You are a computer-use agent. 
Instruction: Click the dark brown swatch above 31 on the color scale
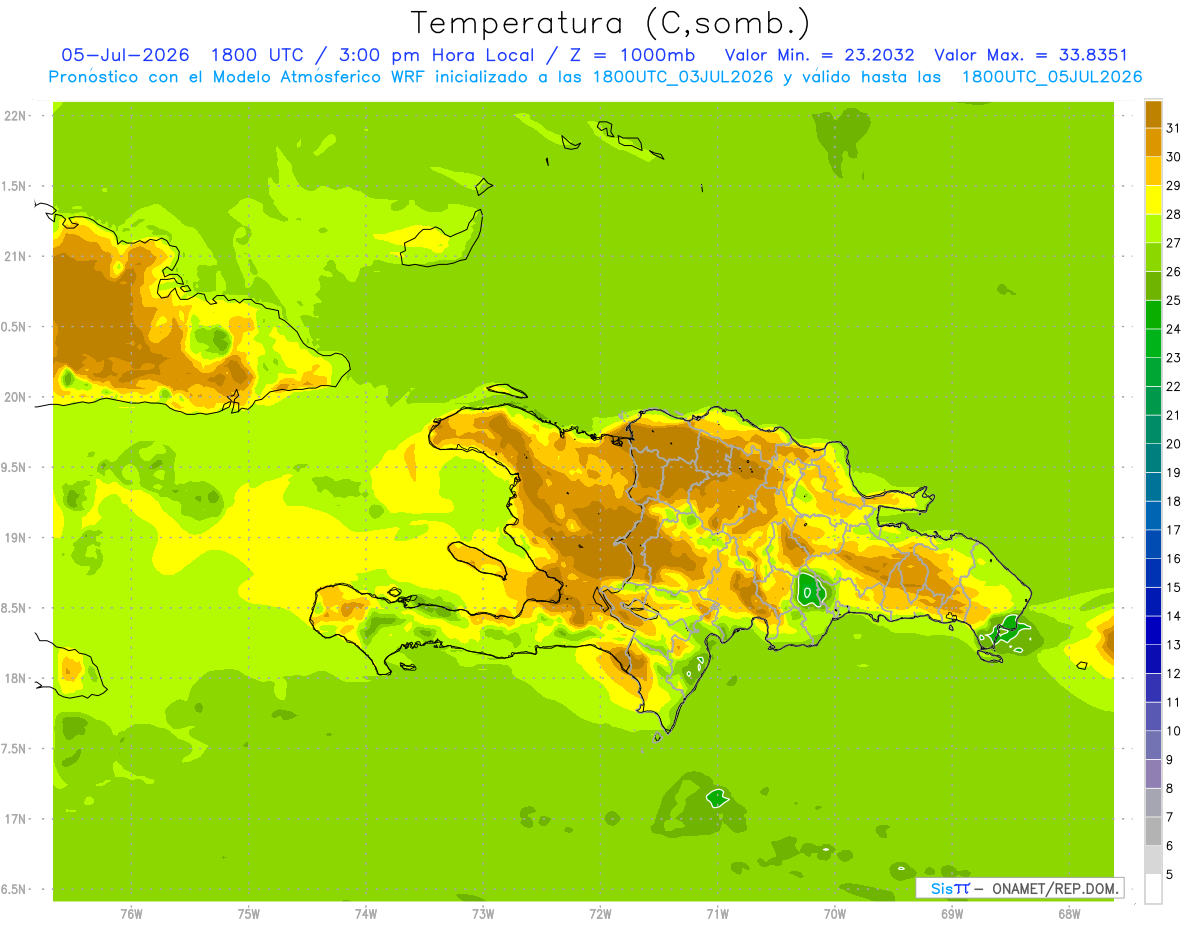[x=1153, y=114]
